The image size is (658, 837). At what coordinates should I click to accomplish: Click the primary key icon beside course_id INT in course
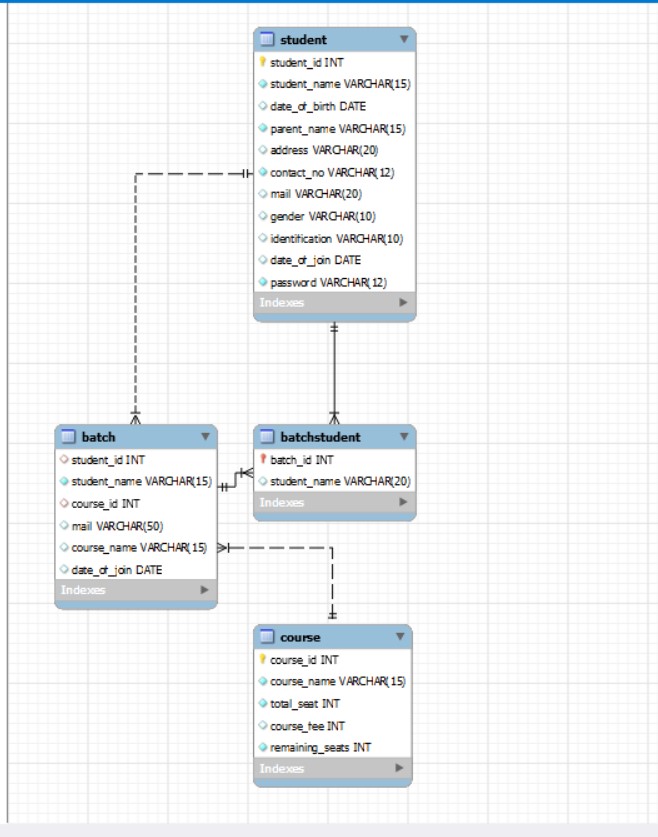tap(263, 659)
